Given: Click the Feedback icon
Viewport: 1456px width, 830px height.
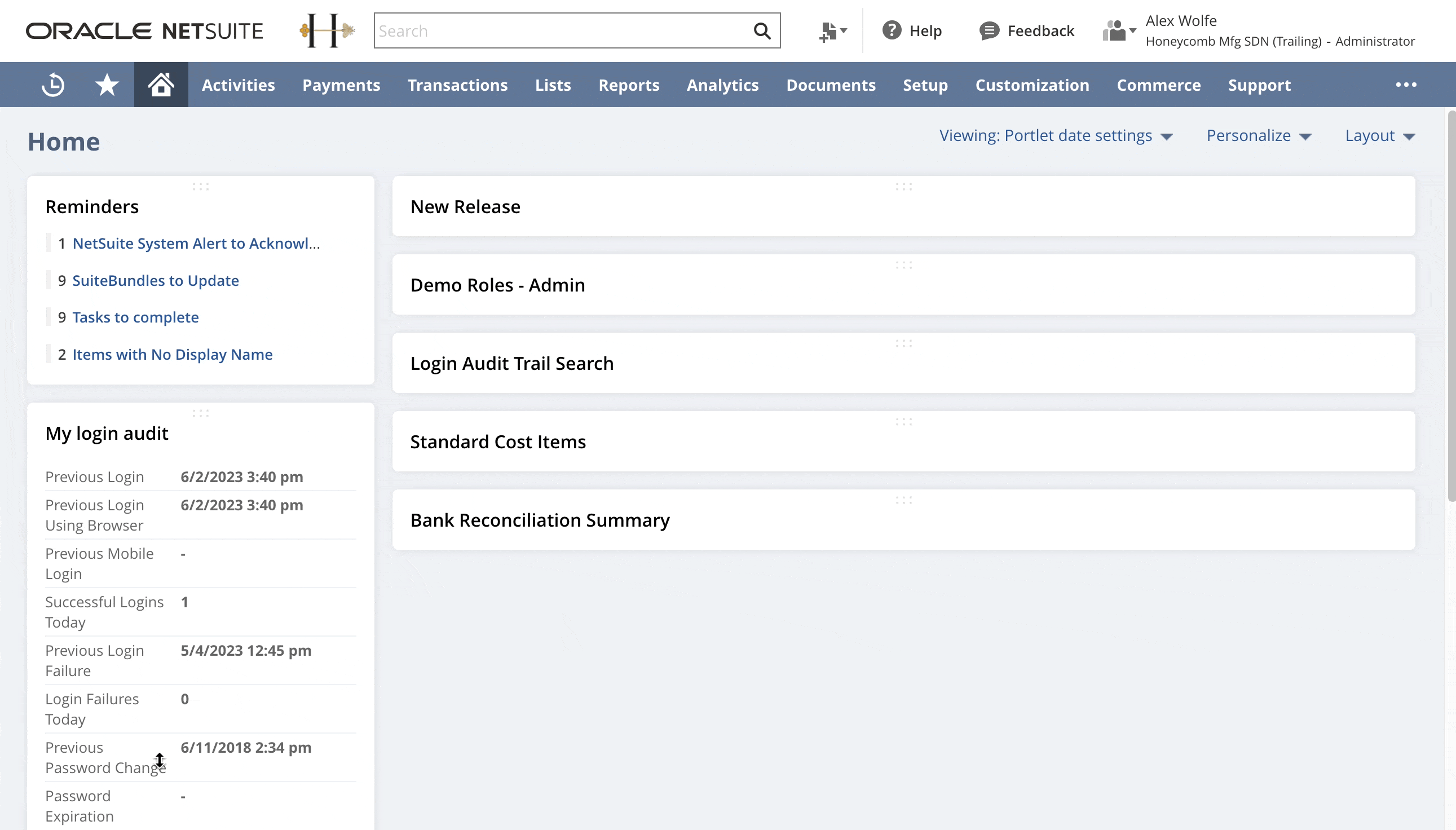Looking at the screenshot, I should pos(987,31).
